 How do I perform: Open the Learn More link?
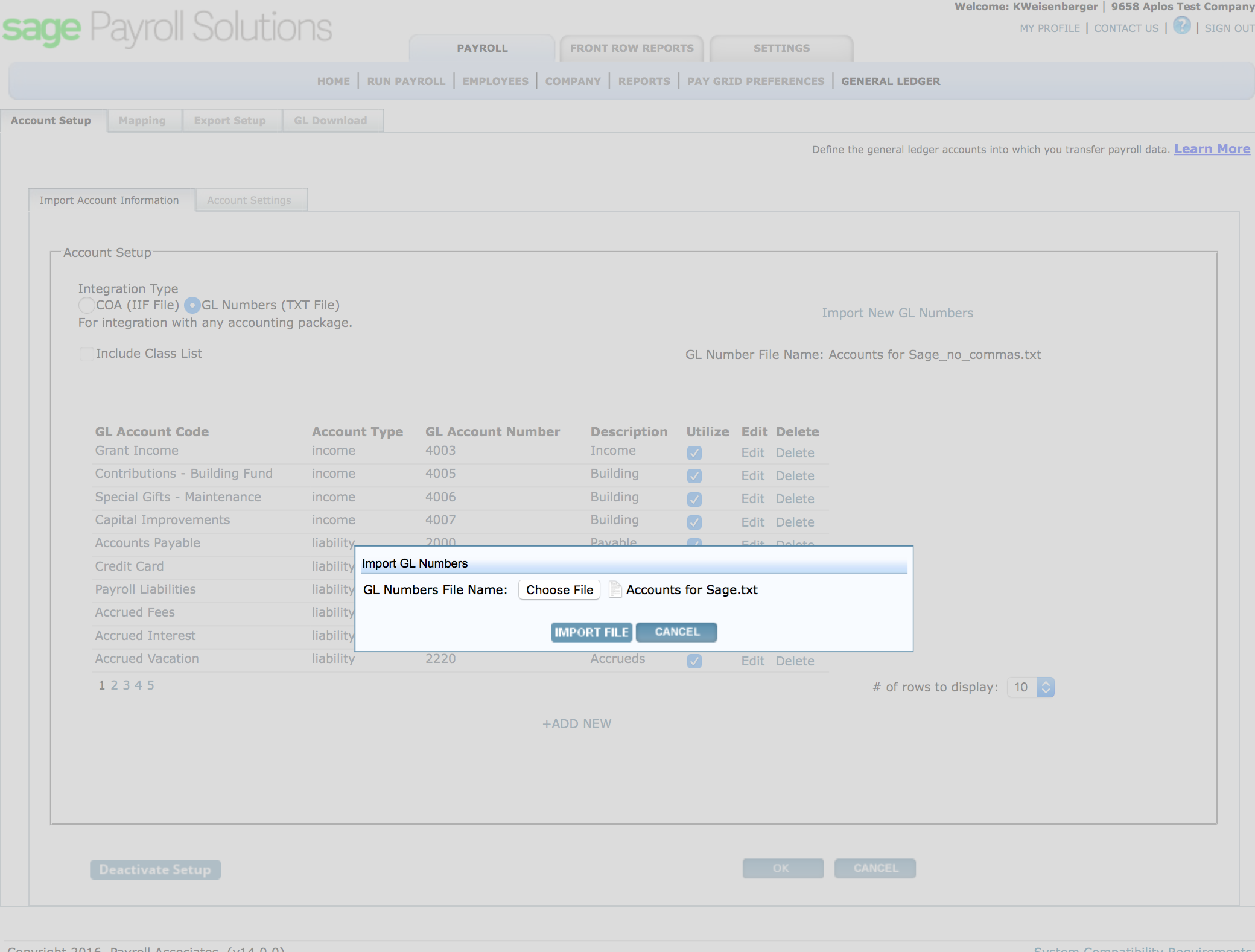tap(1212, 149)
